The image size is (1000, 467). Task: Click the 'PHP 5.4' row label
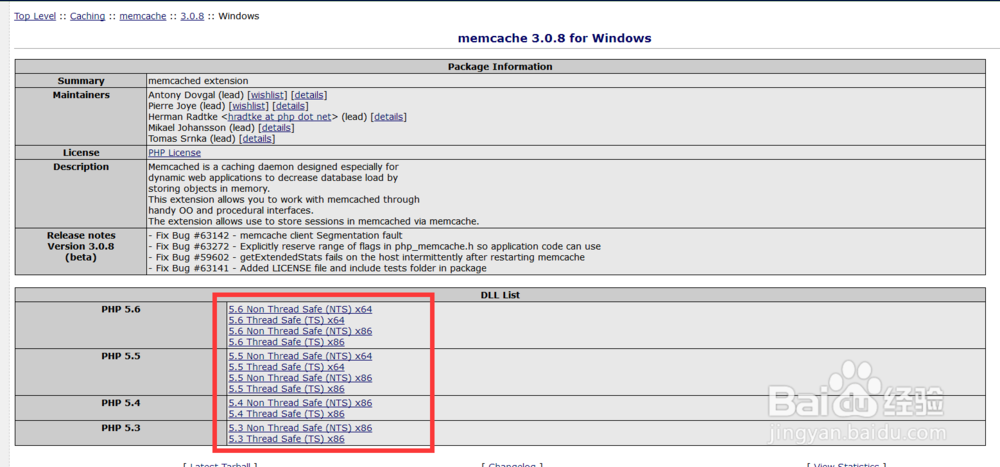pos(121,403)
